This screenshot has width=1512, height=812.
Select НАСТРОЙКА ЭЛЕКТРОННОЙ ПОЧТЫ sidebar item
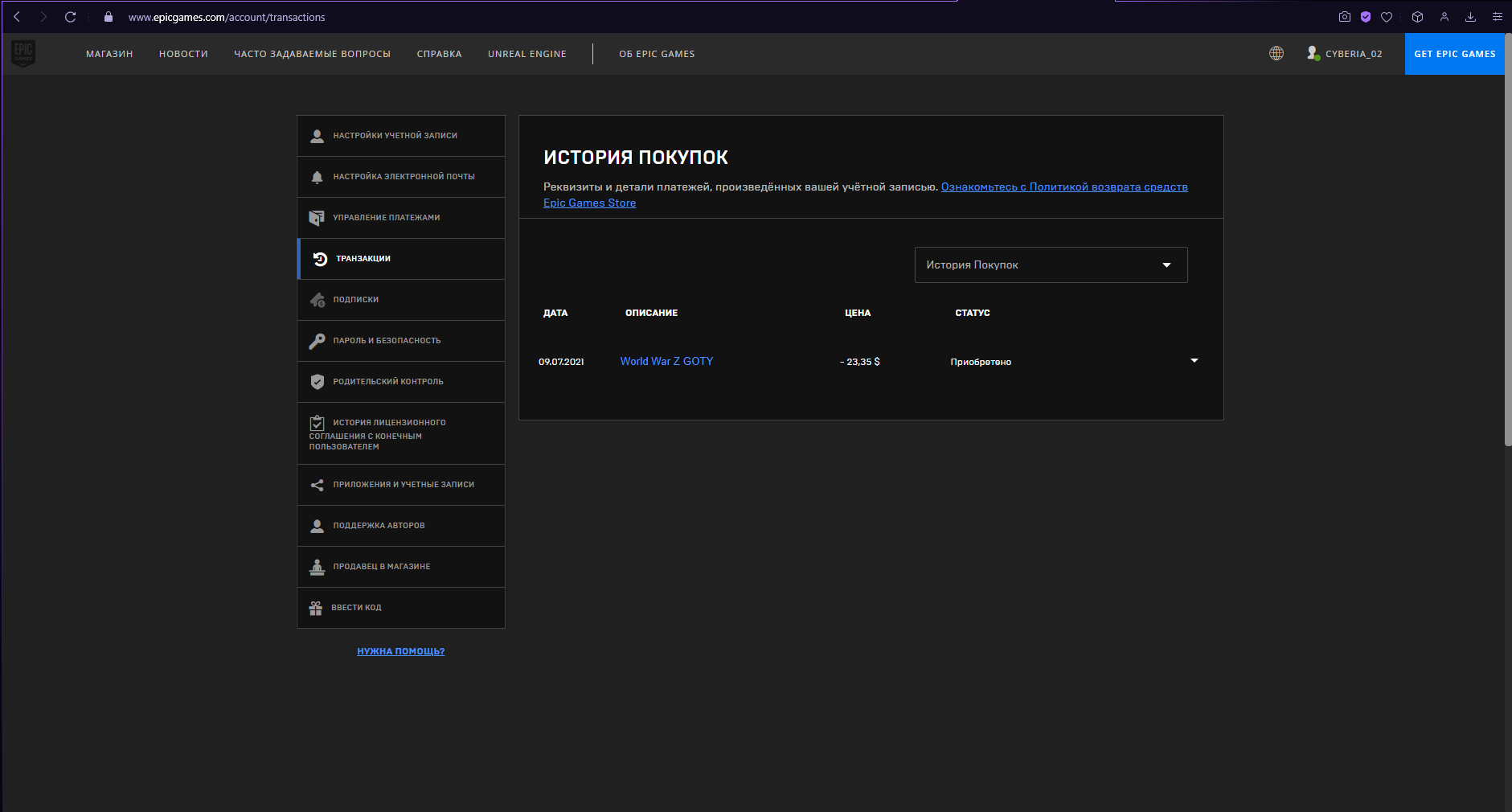(x=401, y=177)
